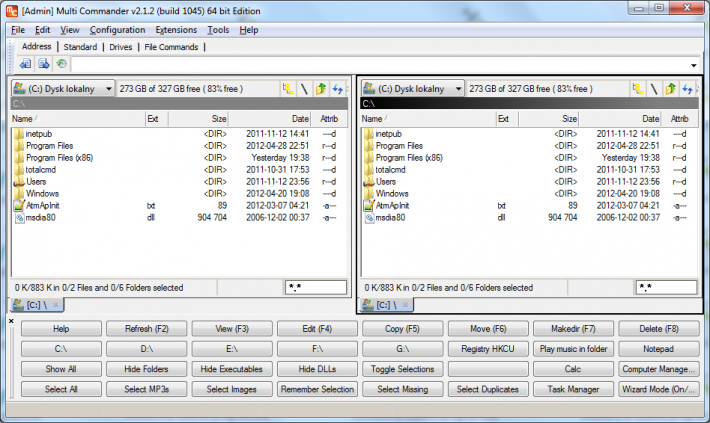Viewport: 710px width, 423px height.
Task: Switch to the File Commands toolbar tab
Action: [171, 47]
